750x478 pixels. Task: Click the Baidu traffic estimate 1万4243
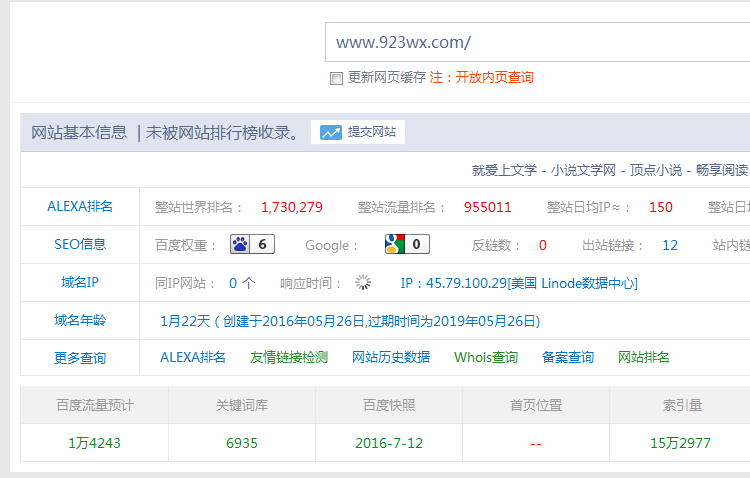(x=94, y=442)
